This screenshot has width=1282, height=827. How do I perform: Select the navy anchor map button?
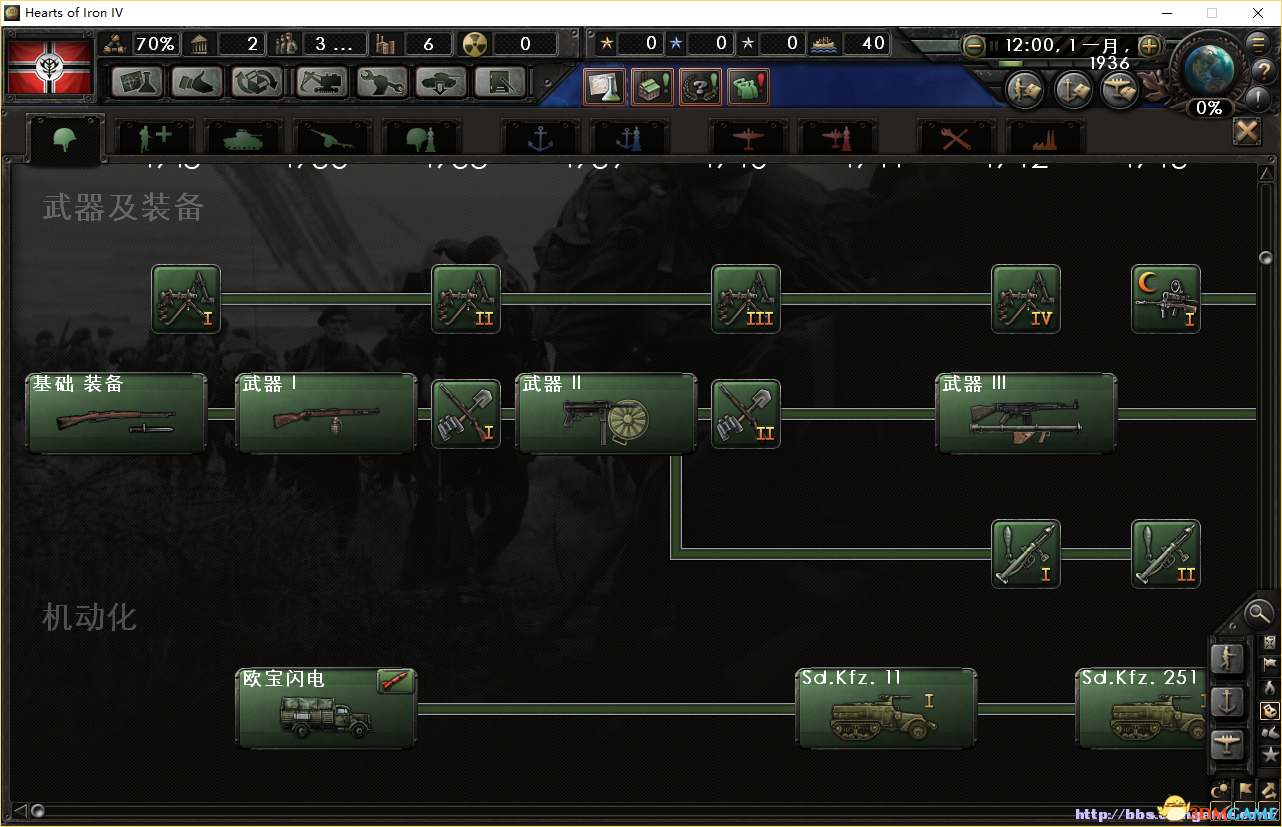(1227, 702)
